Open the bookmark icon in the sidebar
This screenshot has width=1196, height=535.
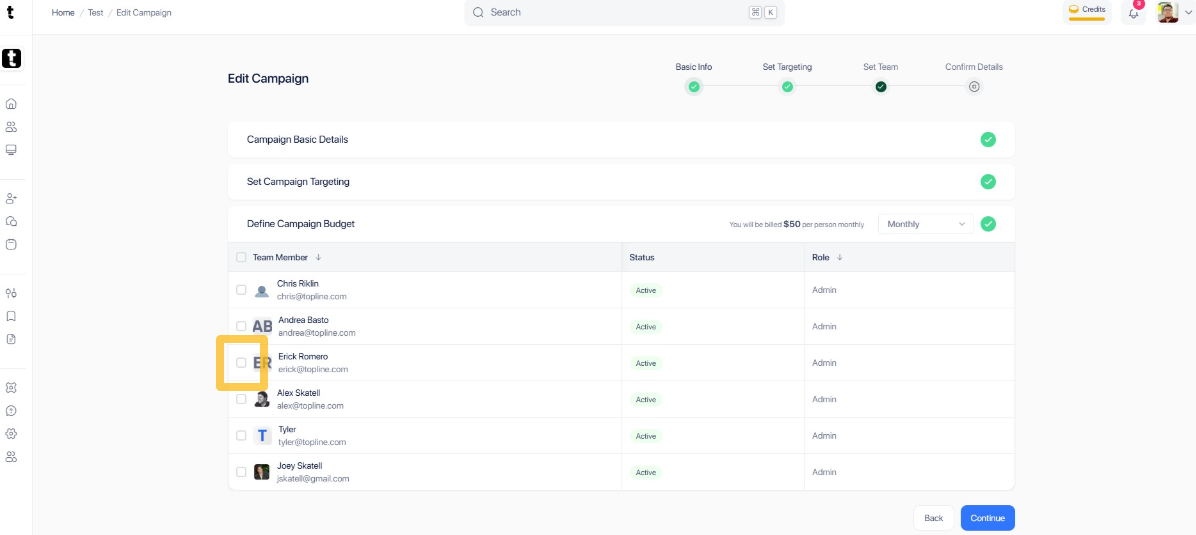11,316
